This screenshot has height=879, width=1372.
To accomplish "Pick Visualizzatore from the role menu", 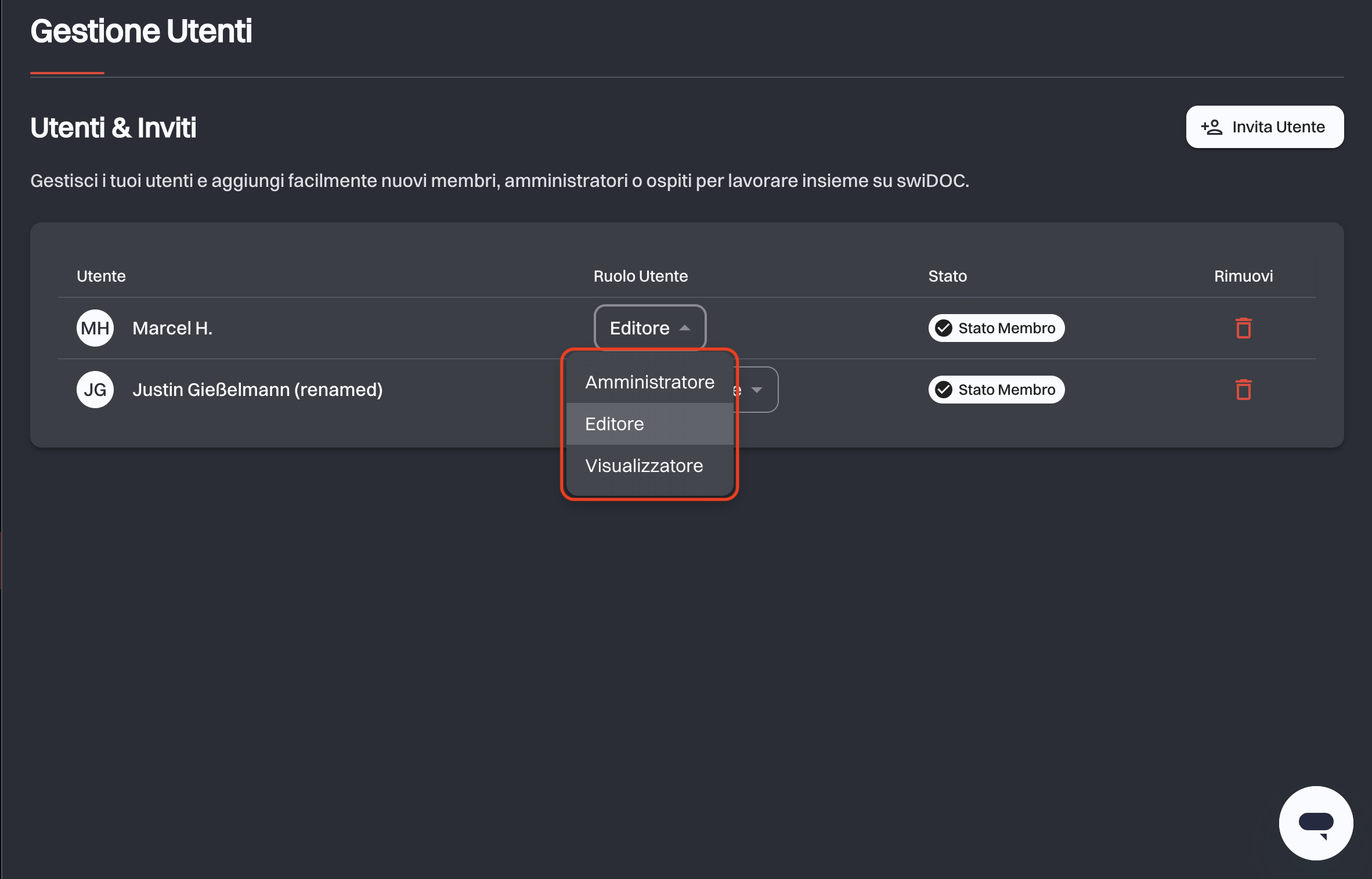I will tap(650, 466).
